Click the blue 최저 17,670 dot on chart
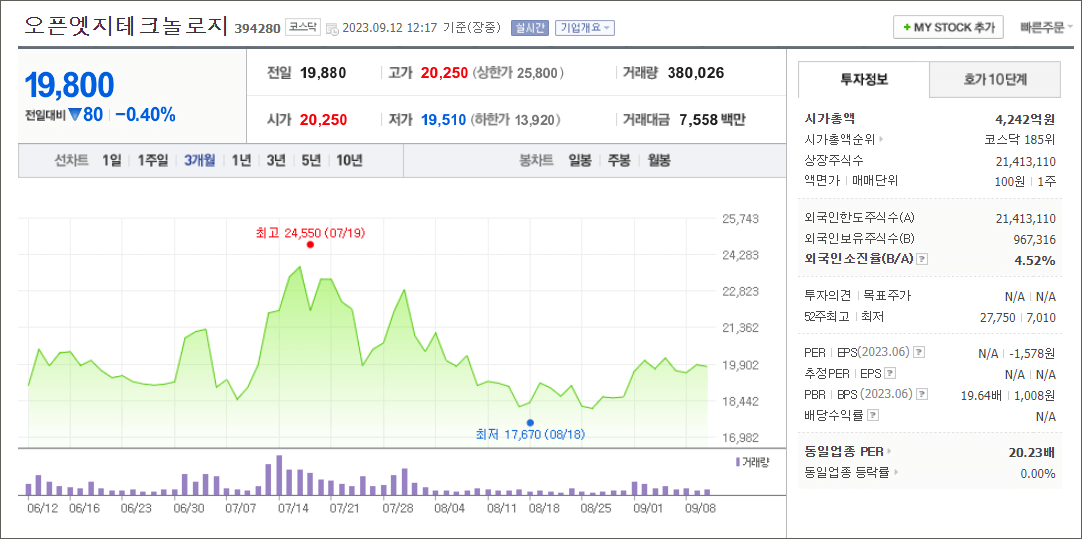Screen dimensions: 1082x539 [529, 422]
